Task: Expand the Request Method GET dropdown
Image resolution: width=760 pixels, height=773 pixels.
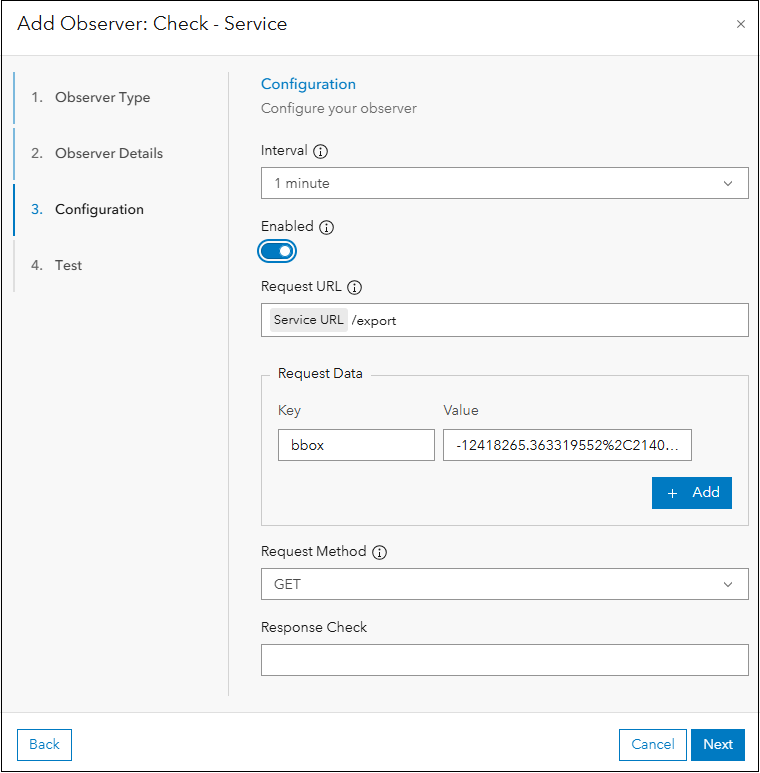Action: click(504, 584)
